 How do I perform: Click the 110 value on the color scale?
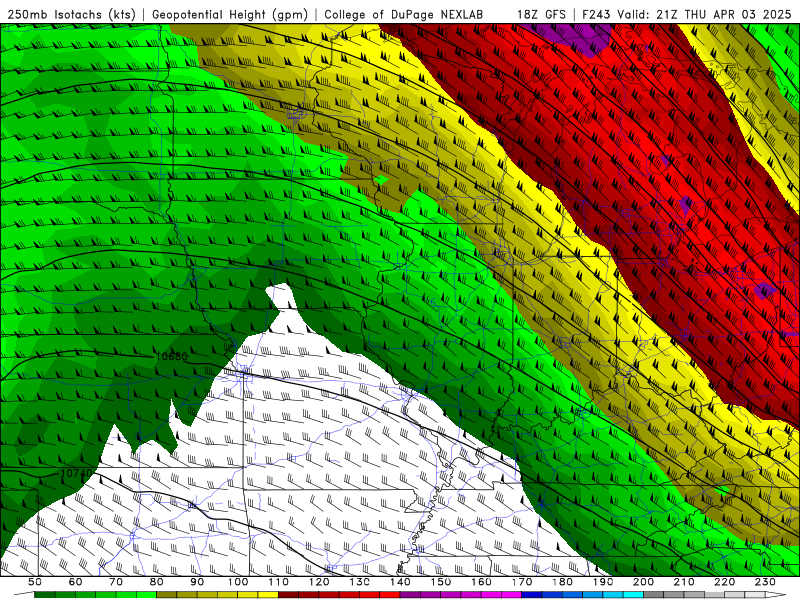point(279,582)
